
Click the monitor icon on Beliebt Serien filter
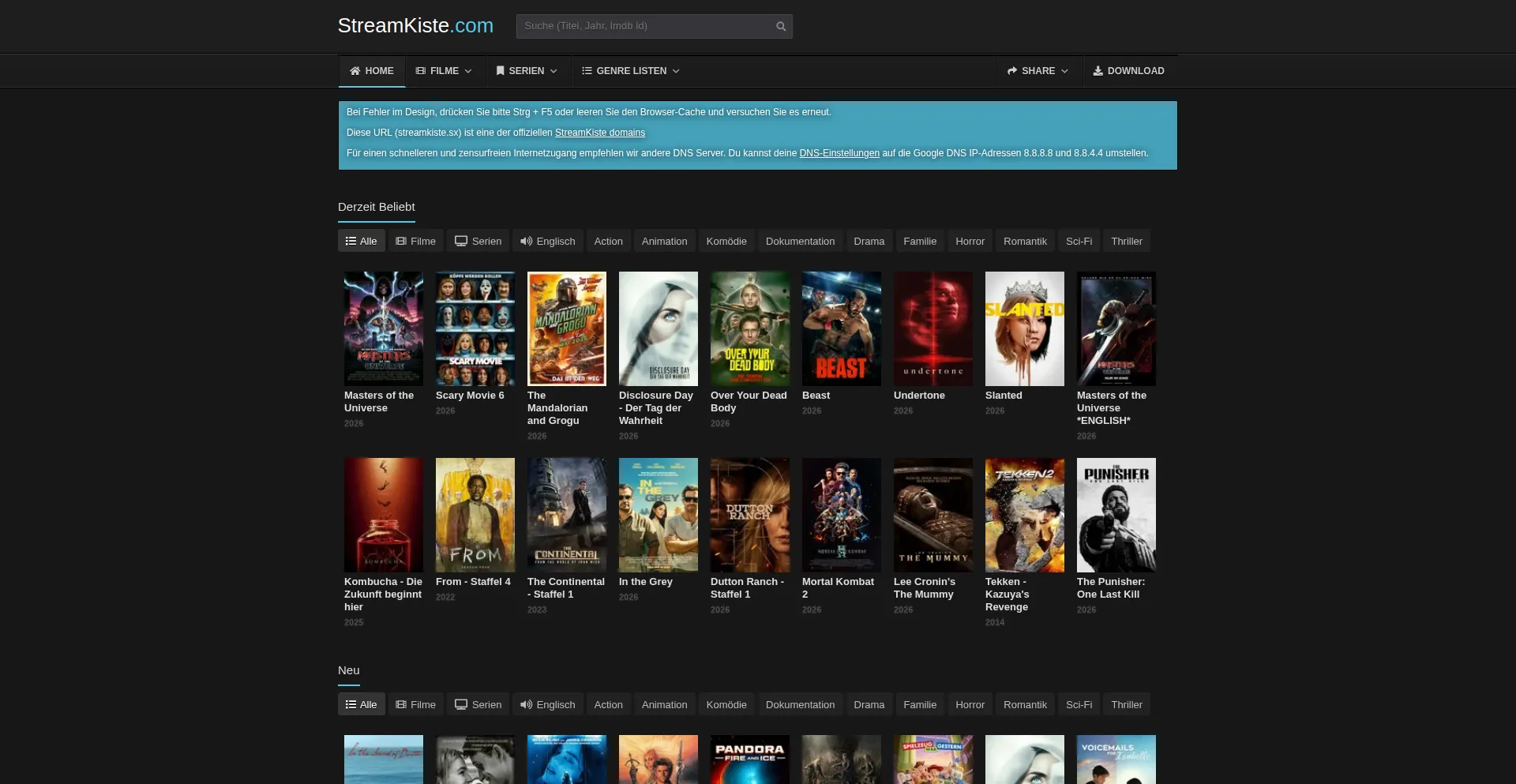click(461, 242)
